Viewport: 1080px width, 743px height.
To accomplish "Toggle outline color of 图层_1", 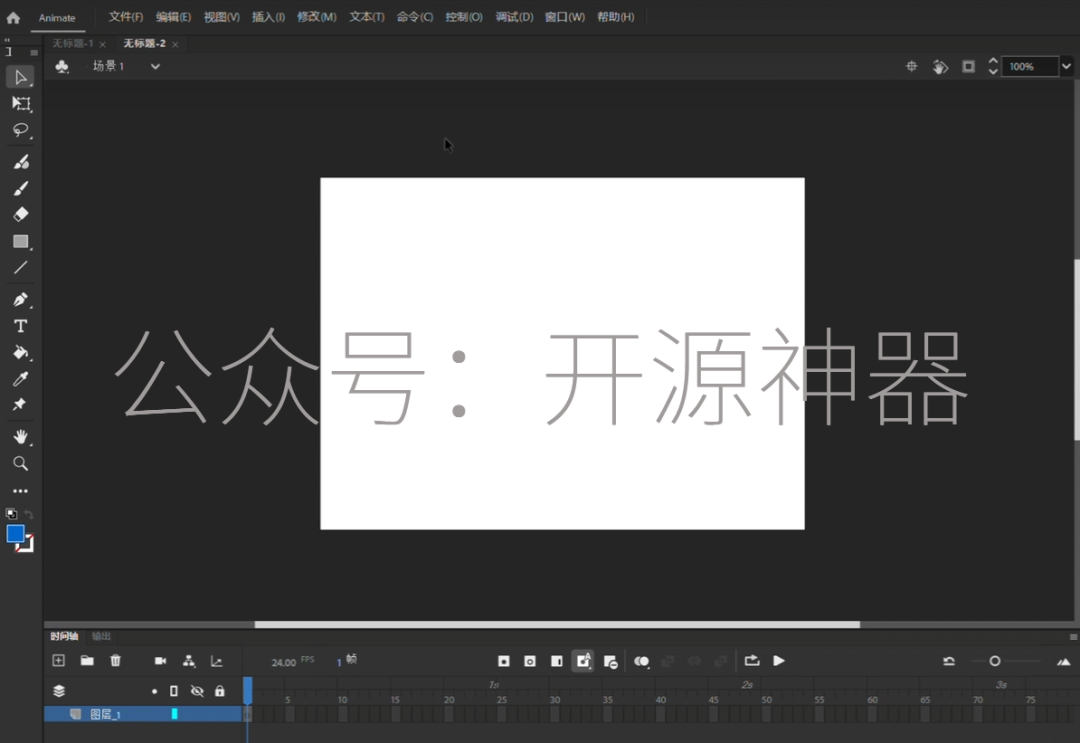I will pos(174,714).
